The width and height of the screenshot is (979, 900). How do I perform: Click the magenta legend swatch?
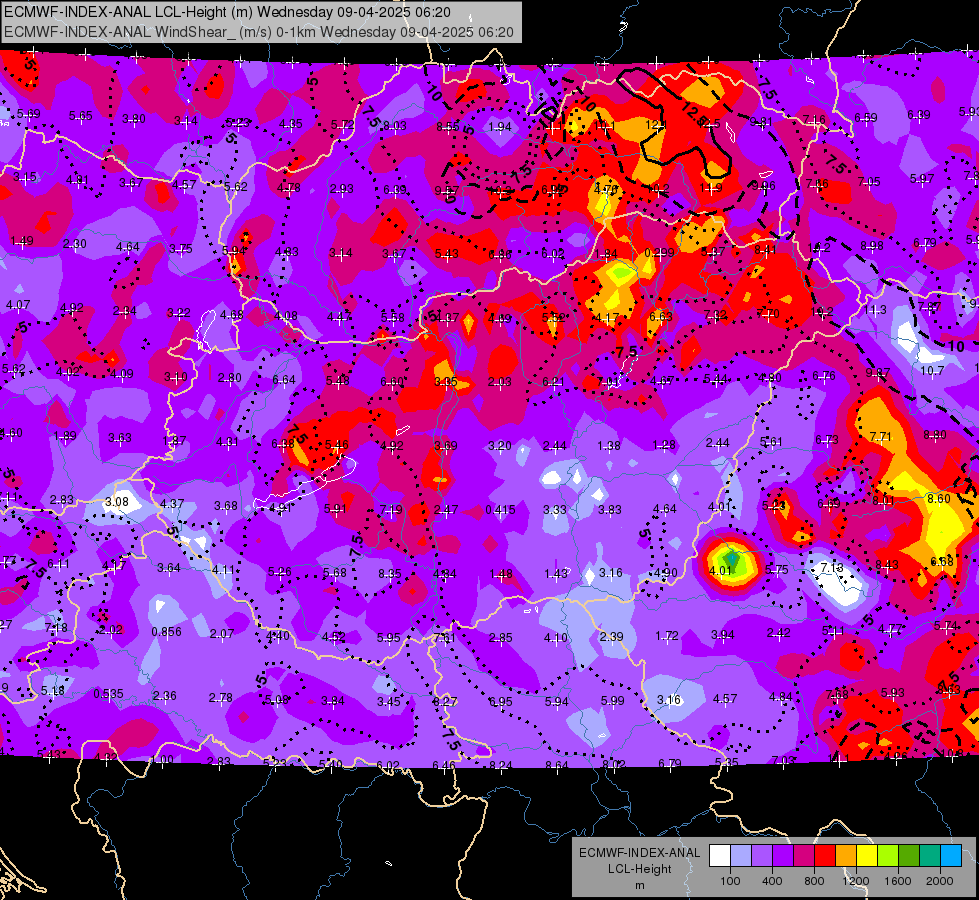[x=804, y=856]
